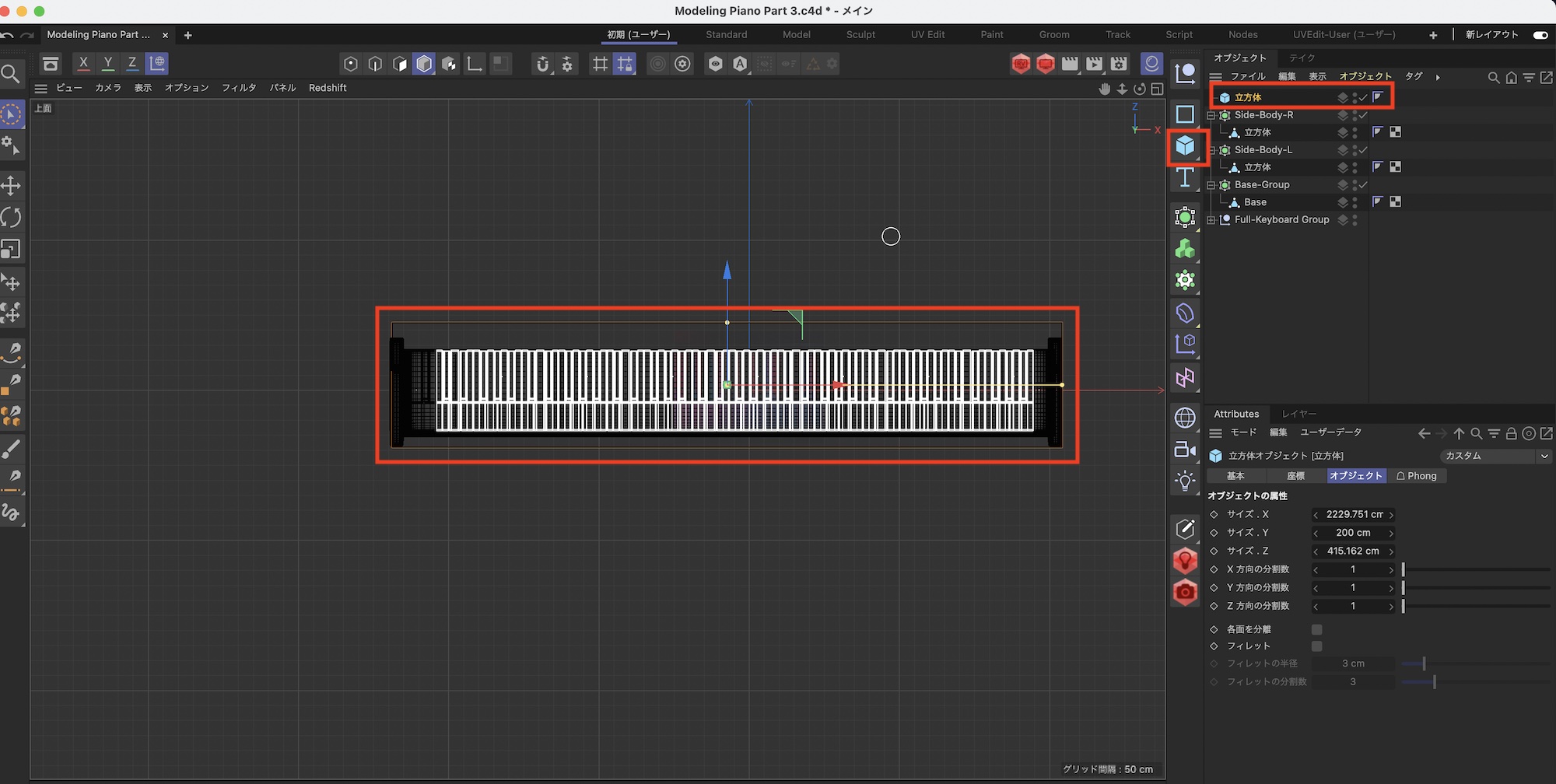The width and height of the screenshot is (1556, 784).
Task: Enable the snapping magnet icon
Action: [x=543, y=64]
